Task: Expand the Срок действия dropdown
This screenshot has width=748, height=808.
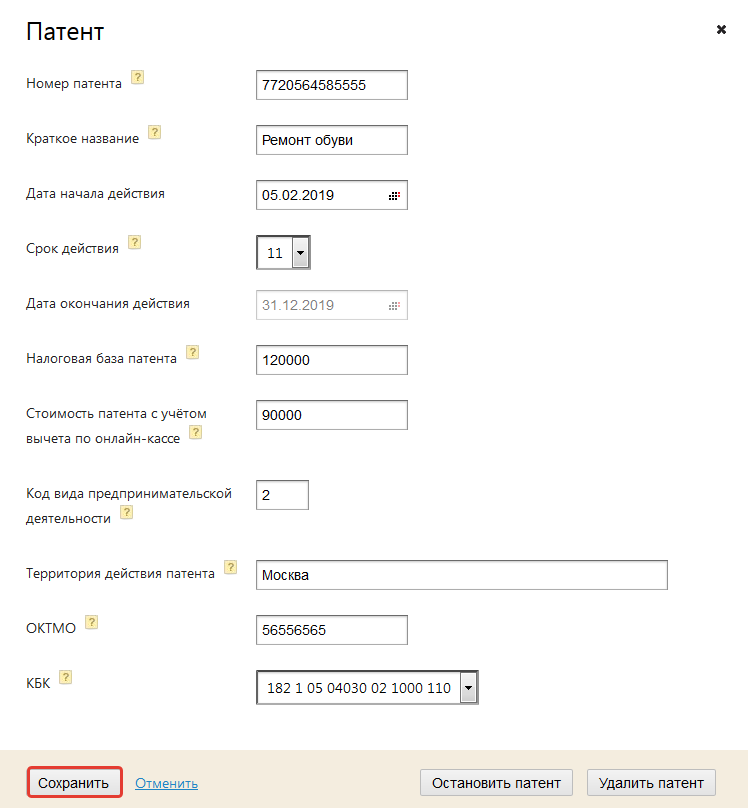Action: coord(300,253)
